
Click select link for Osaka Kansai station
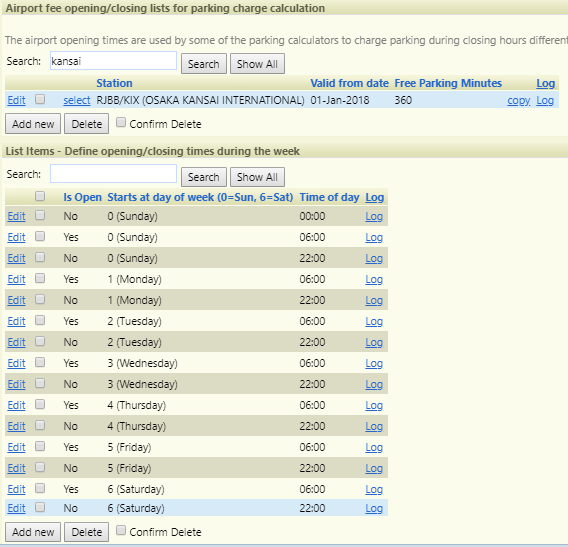pyautogui.click(x=77, y=100)
